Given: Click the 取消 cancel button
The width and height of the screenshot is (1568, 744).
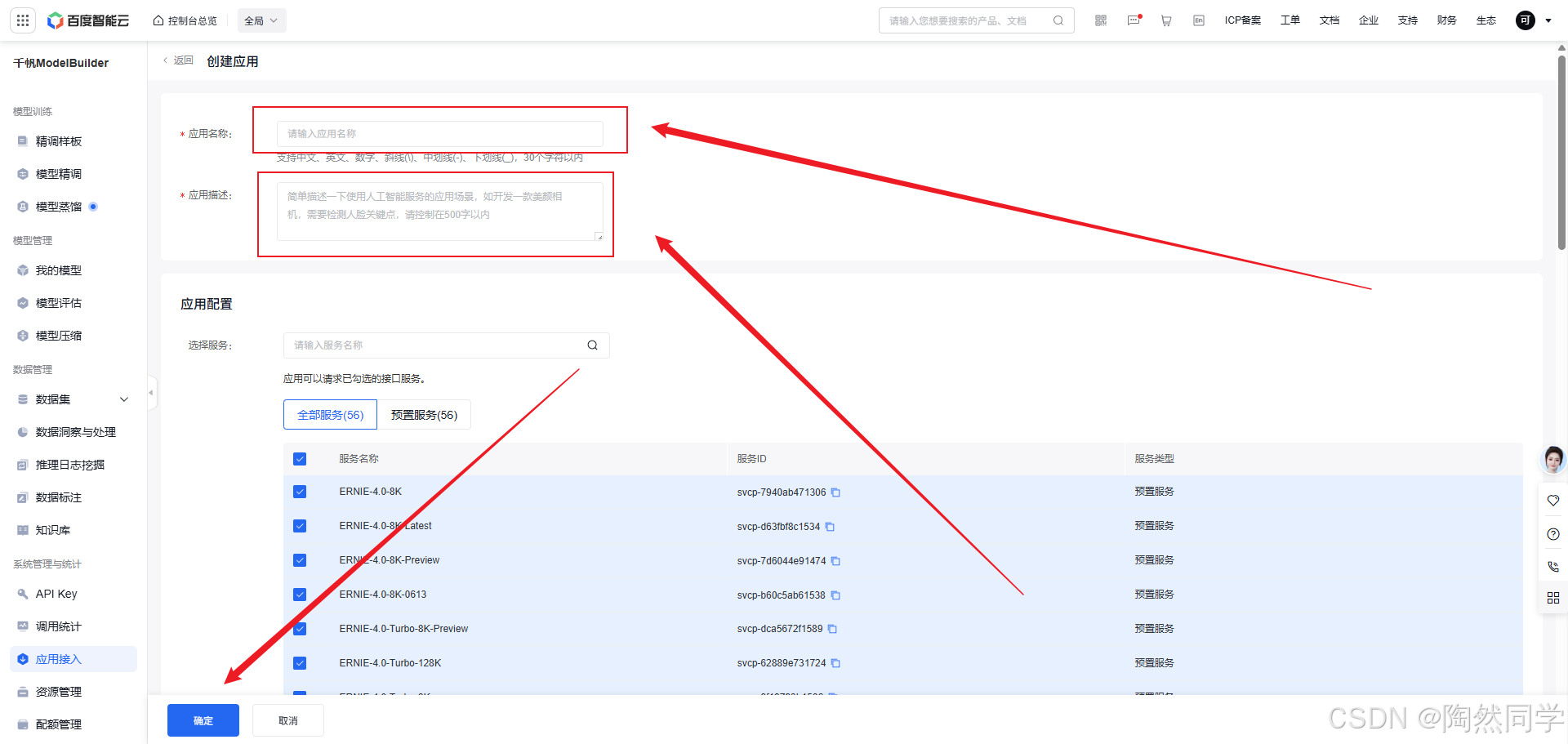Looking at the screenshot, I should (288, 720).
